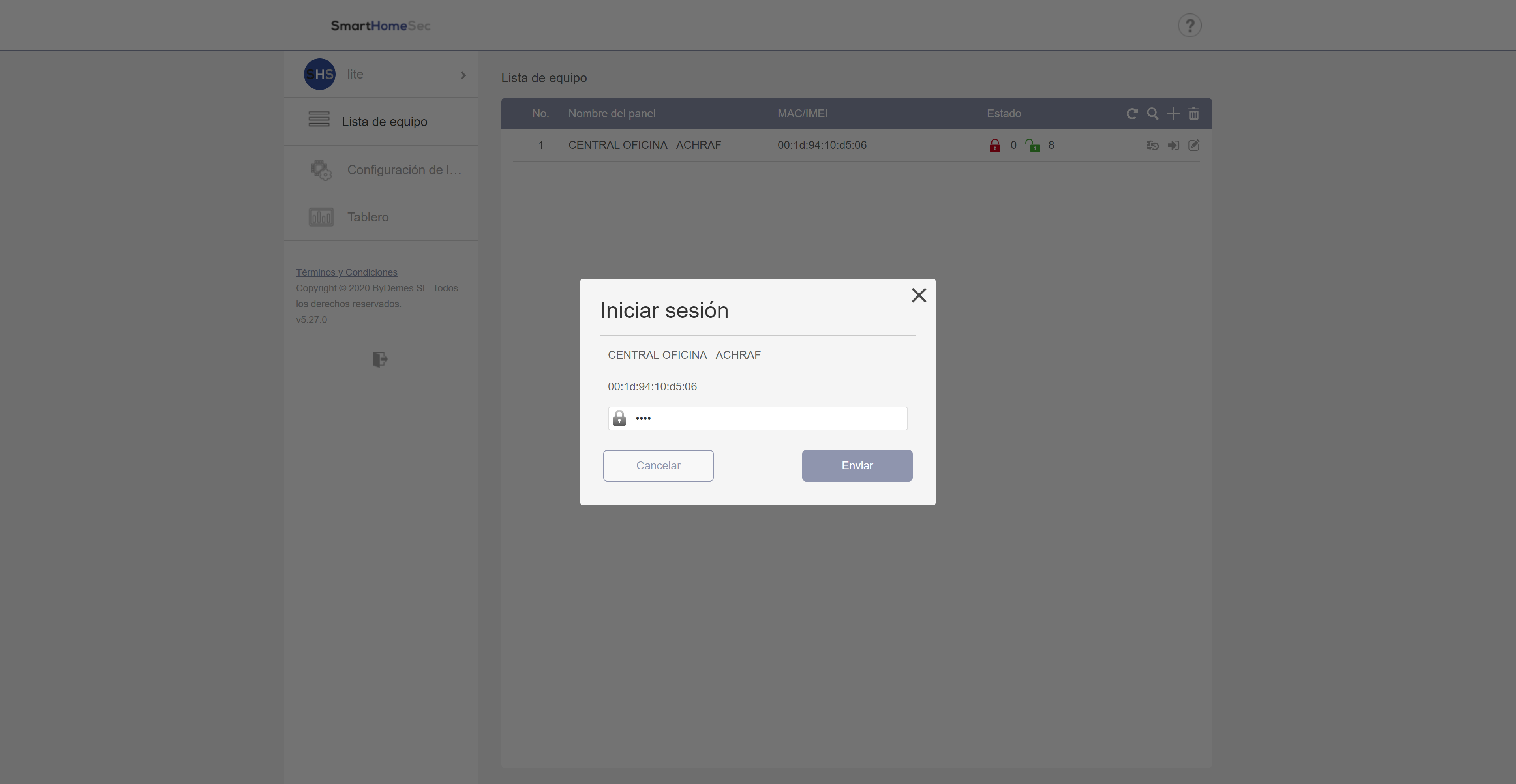Open Términos y Condiciones link

click(347, 272)
